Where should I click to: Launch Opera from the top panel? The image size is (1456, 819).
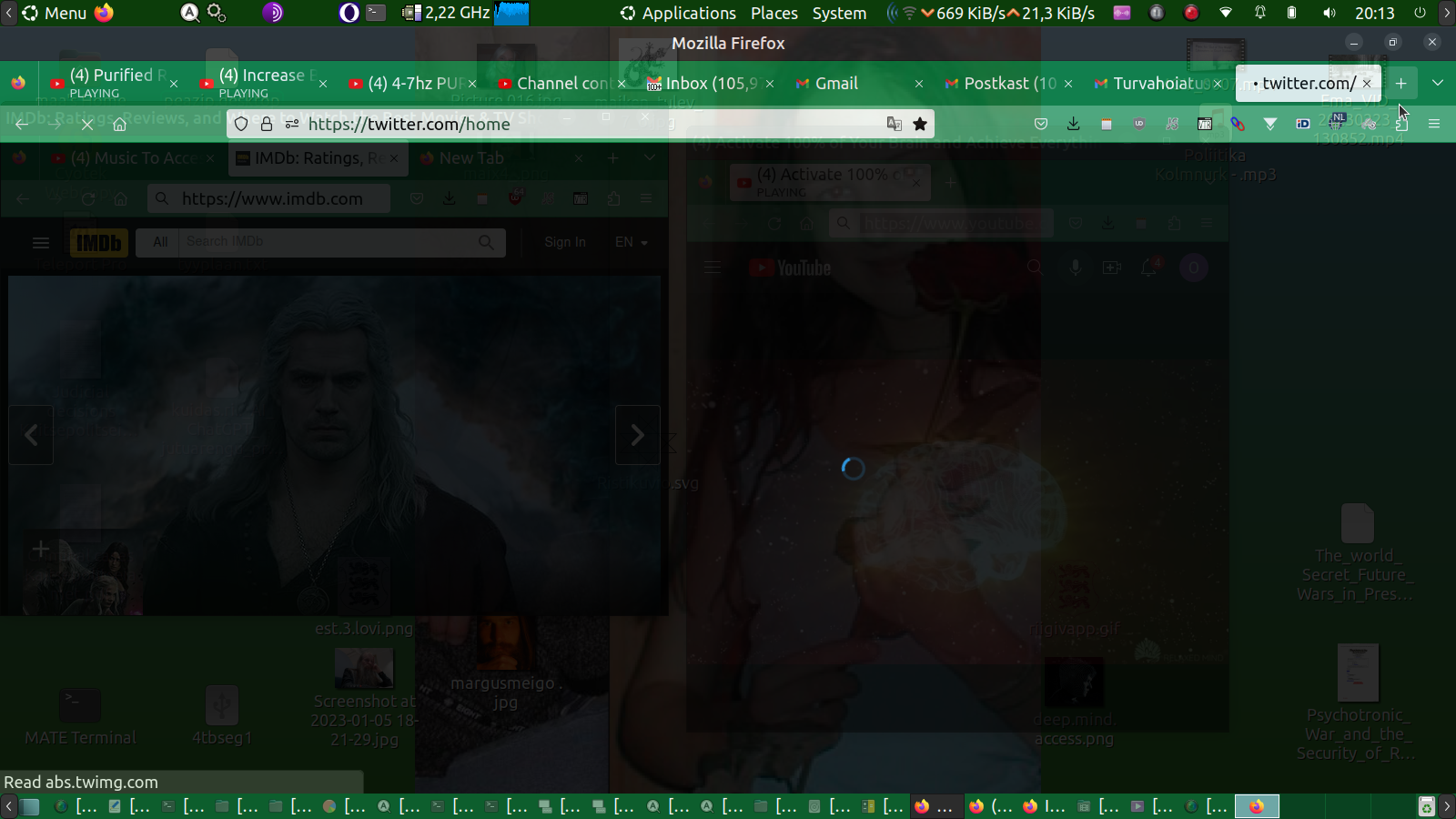(349, 13)
